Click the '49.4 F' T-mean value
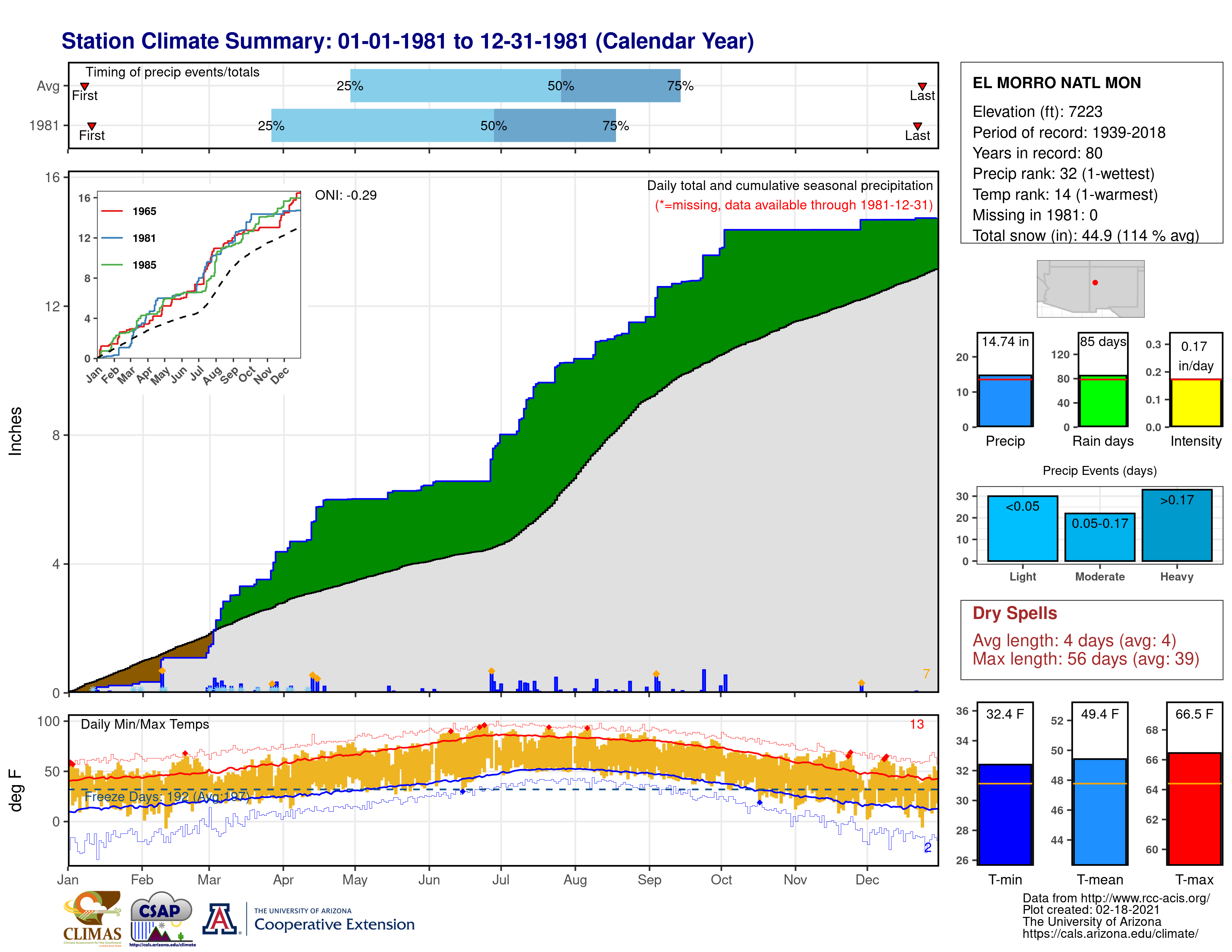Screen dimensions: 1232x952 [1099, 714]
